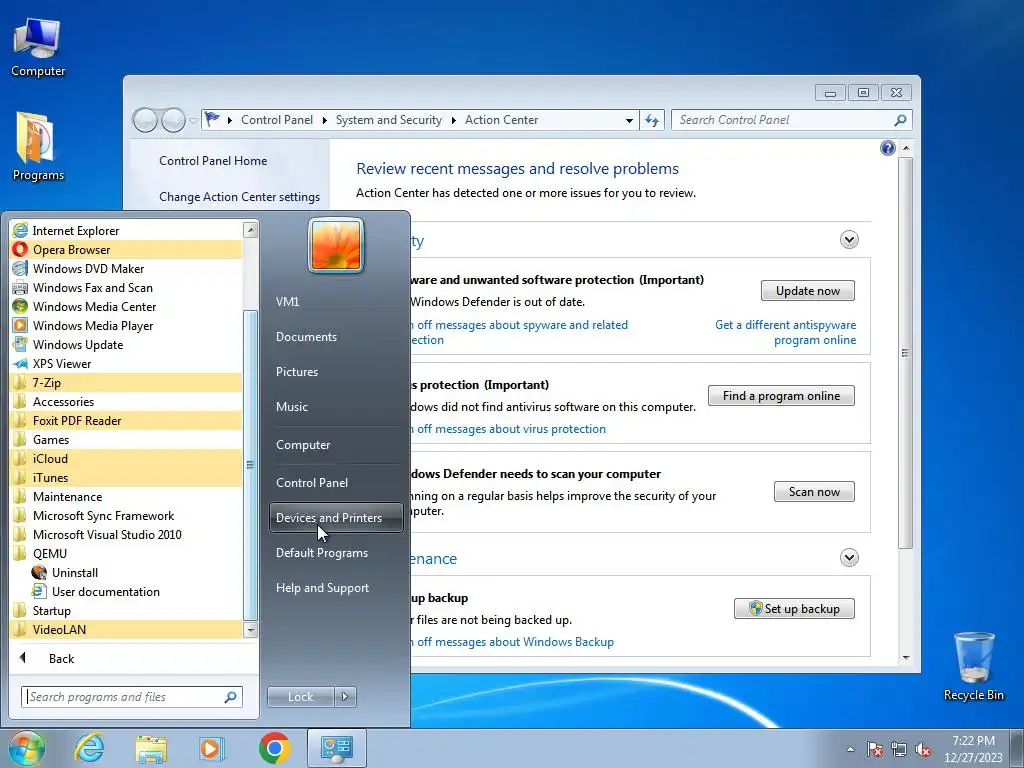Click the taskbar clock showing 7:22 PM
The image size is (1024, 768).
pyautogui.click(x=973, y=749)
